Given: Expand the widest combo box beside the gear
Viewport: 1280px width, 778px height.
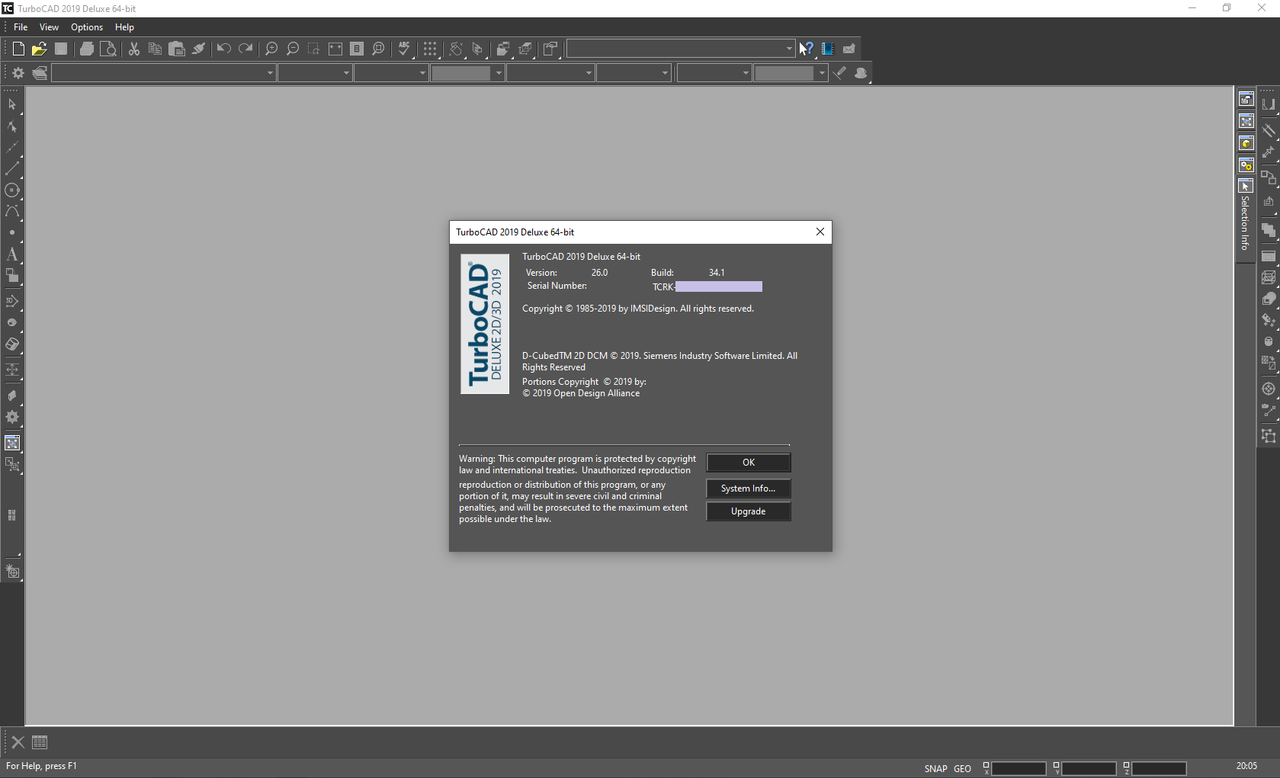Looking at the screenshot, I should (x=163, y=73).
